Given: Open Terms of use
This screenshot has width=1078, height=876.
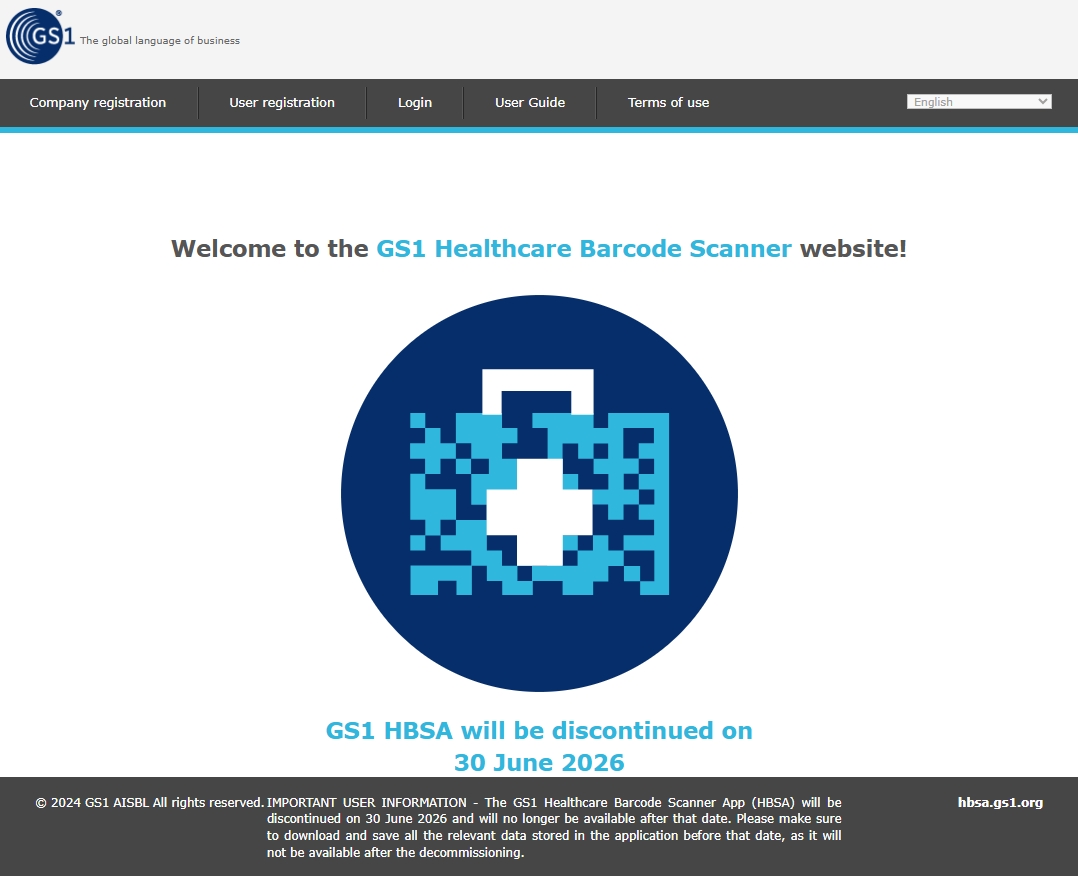Looking at the screenshot, I should point(668,102).
